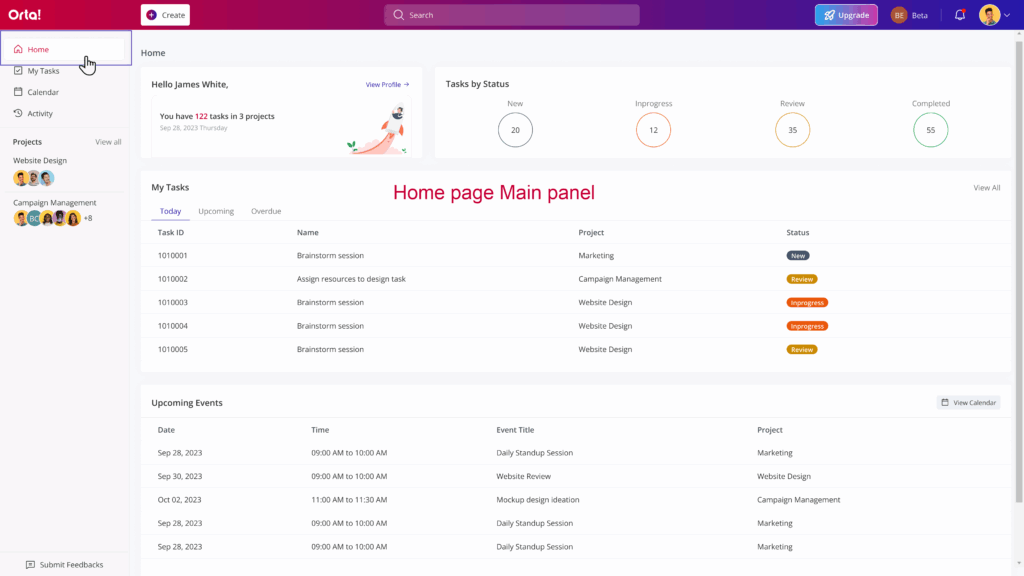Click the Orta! logo in header

[x=25, y=15]
